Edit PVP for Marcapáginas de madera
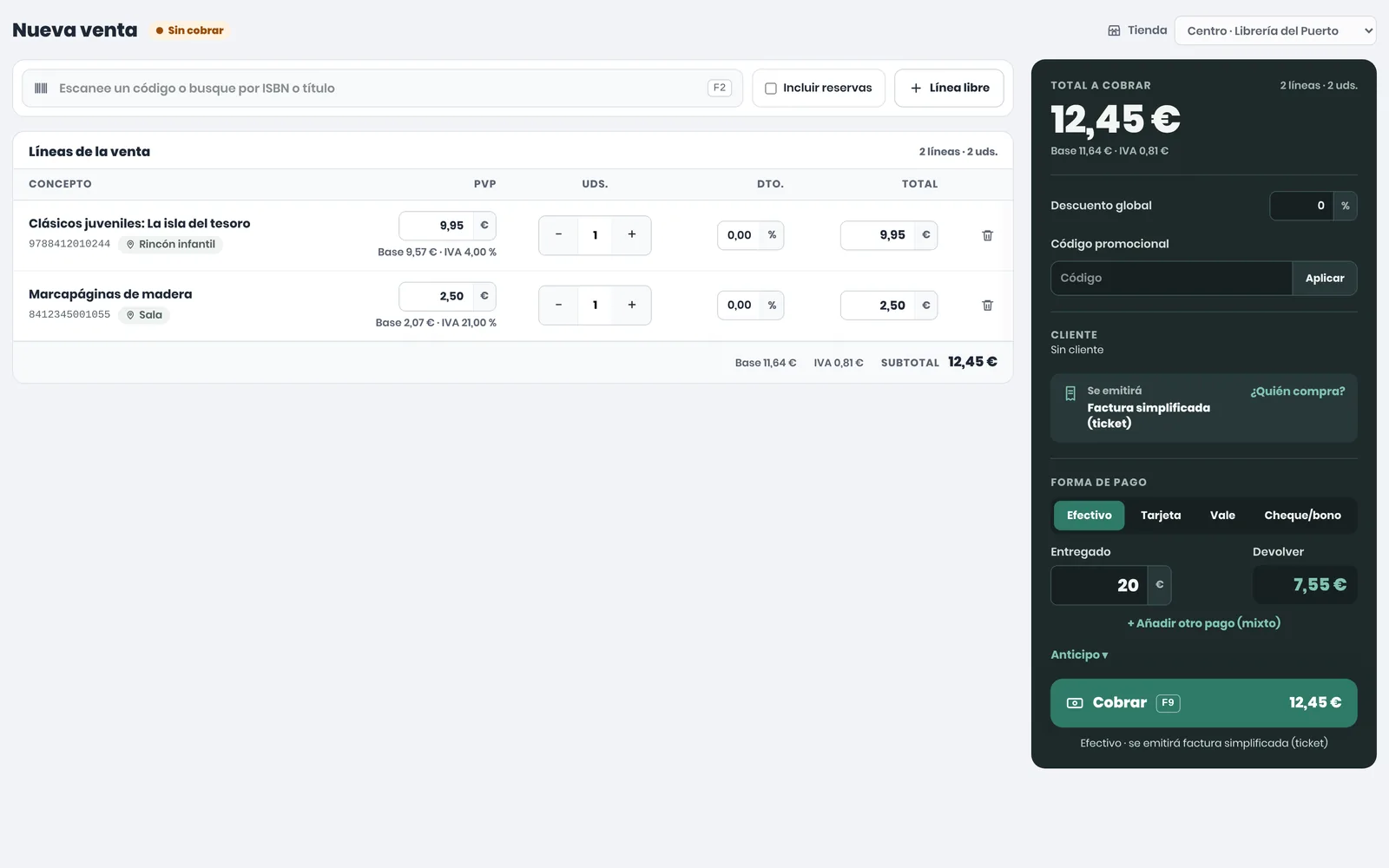Image resolution: width=1389 pixels, height=868 pixels. click(437, 297)
